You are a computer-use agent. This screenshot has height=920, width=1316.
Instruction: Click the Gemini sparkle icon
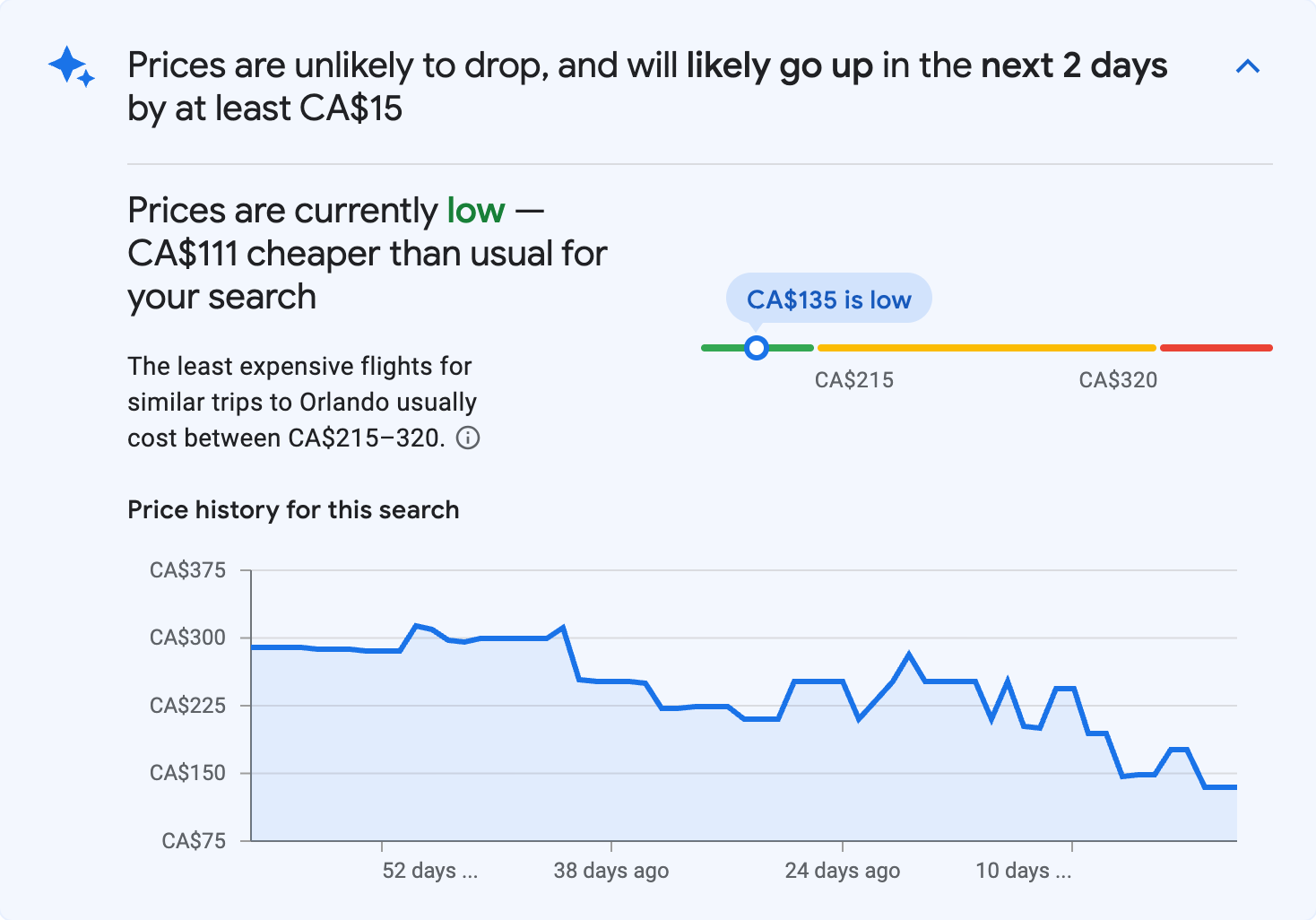(71, 65)
